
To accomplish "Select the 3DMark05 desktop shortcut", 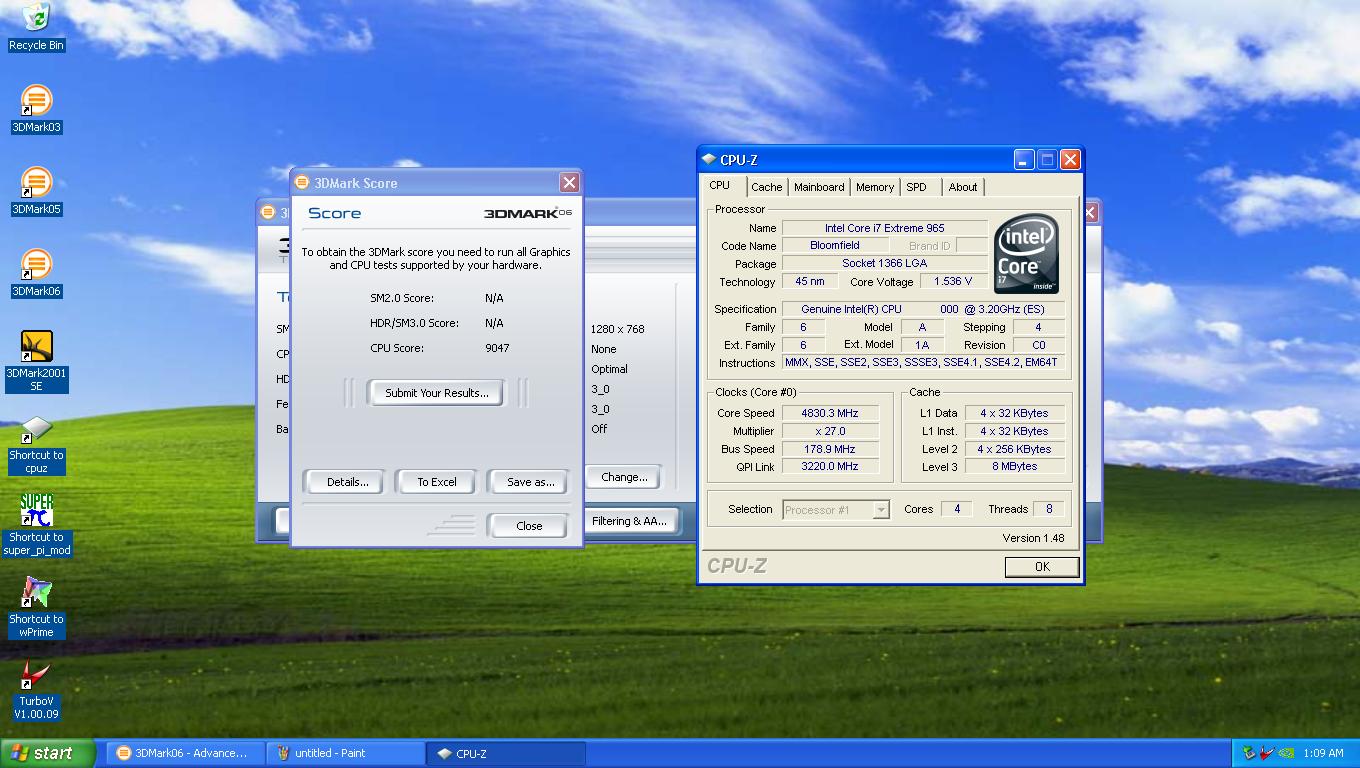I will tap(36, 191).
